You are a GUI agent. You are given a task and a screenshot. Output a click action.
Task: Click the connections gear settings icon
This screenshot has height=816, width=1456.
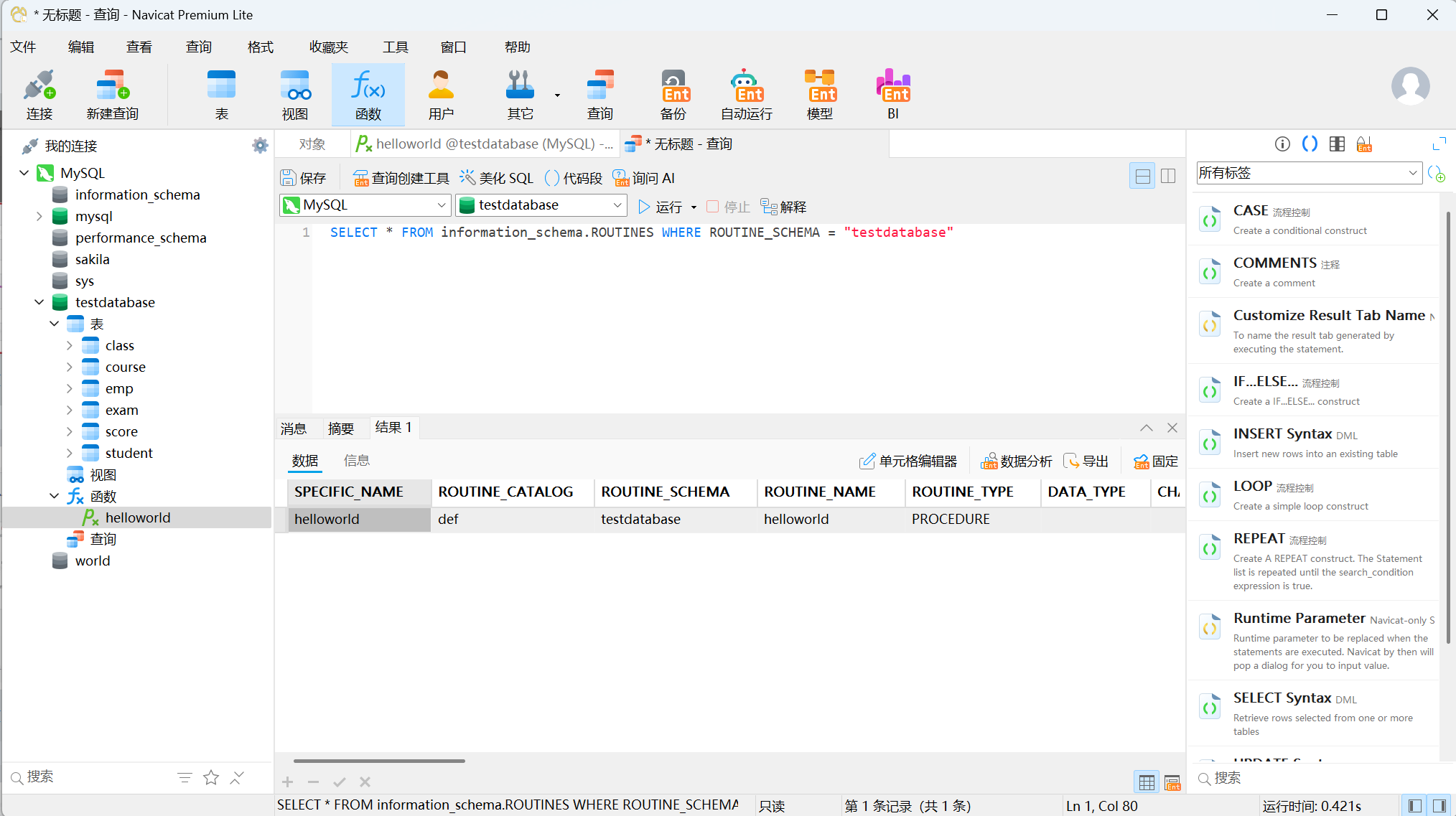(x=260, y=146)
